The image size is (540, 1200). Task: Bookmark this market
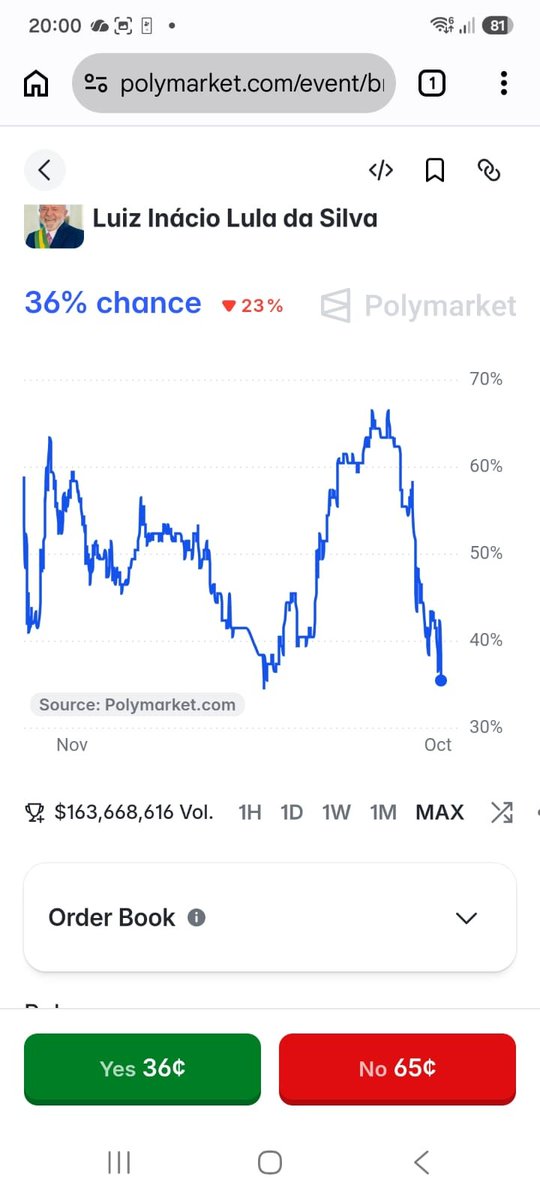click(x=435, y=170)
